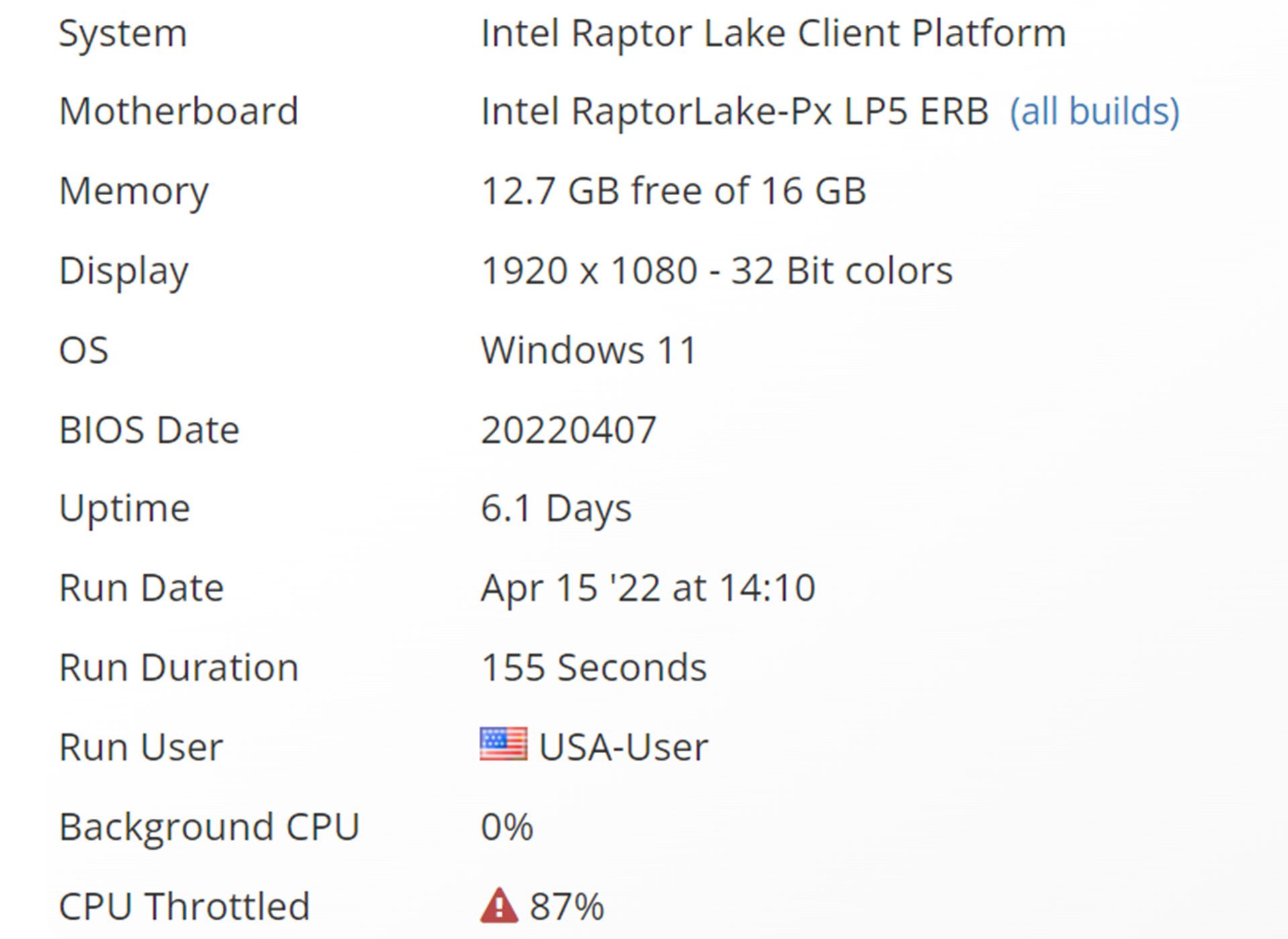
Task: Click the 155 Seconds run duration
Action: click(x=594, y=667)
